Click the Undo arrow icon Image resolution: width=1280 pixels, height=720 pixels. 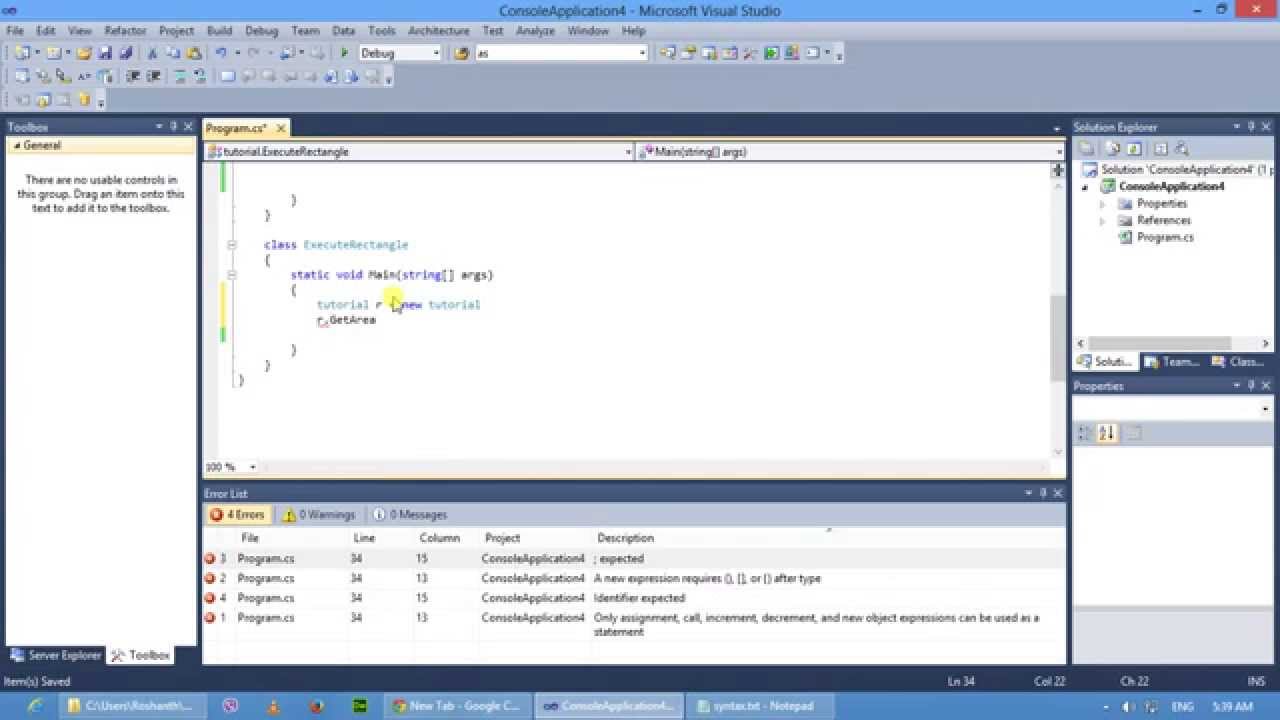221,53
